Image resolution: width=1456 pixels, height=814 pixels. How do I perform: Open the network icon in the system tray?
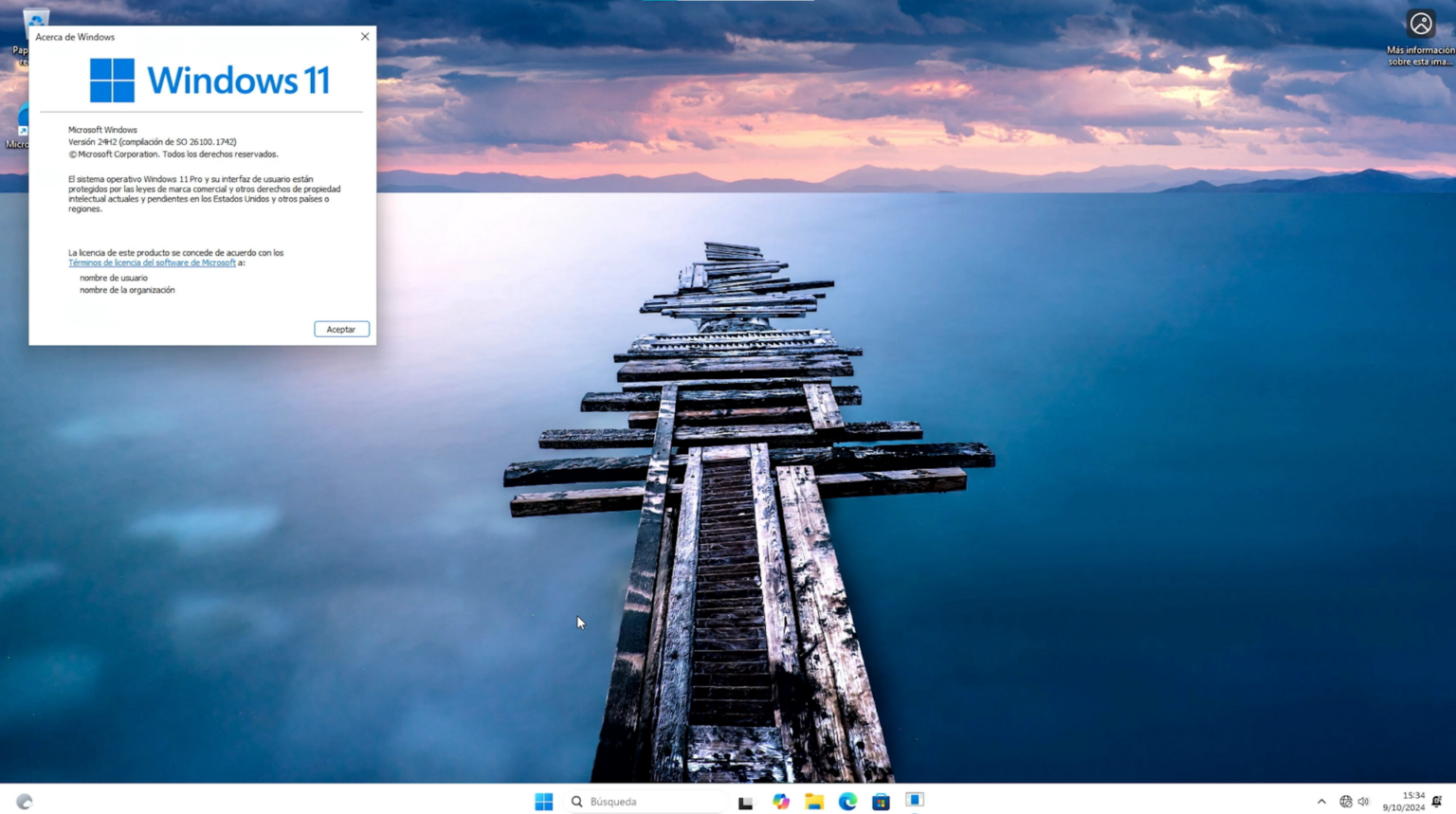tap(1345, 801)
